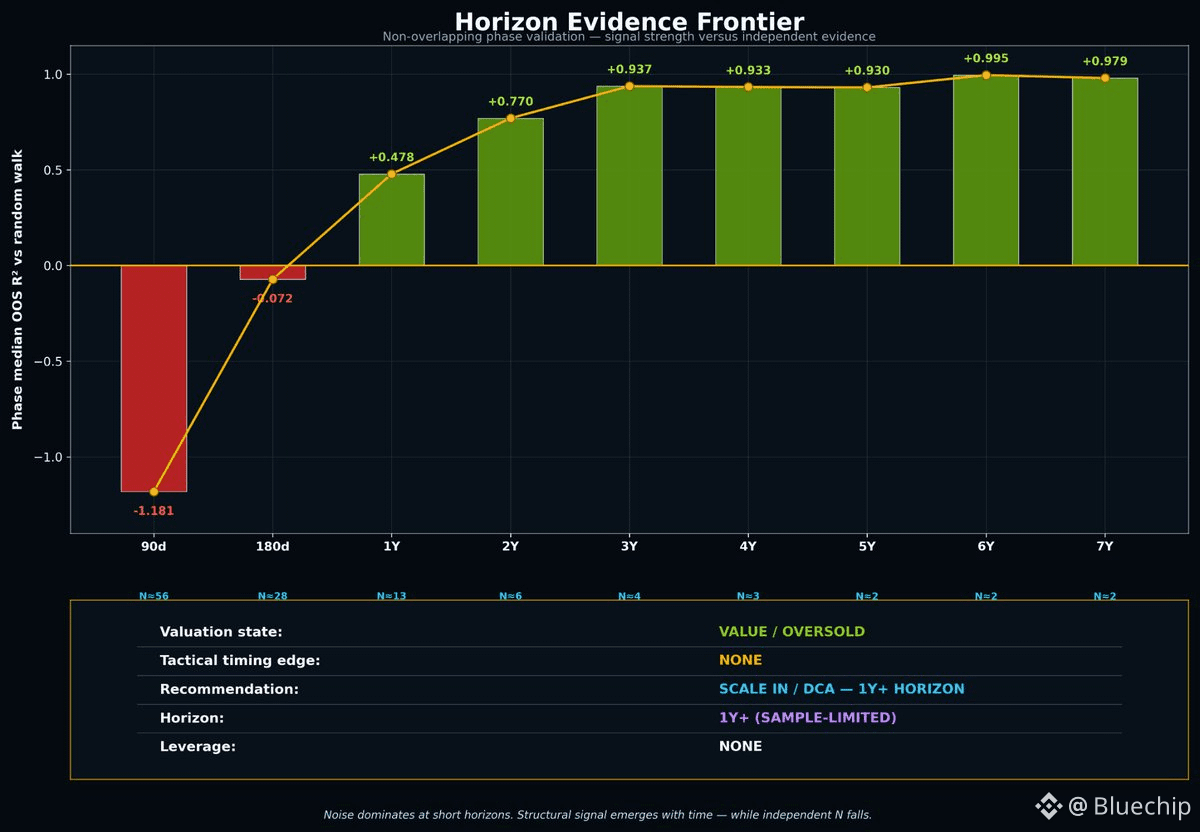
Task: Click the y-axis tick −0.5
Action: (x=49, y=362)
